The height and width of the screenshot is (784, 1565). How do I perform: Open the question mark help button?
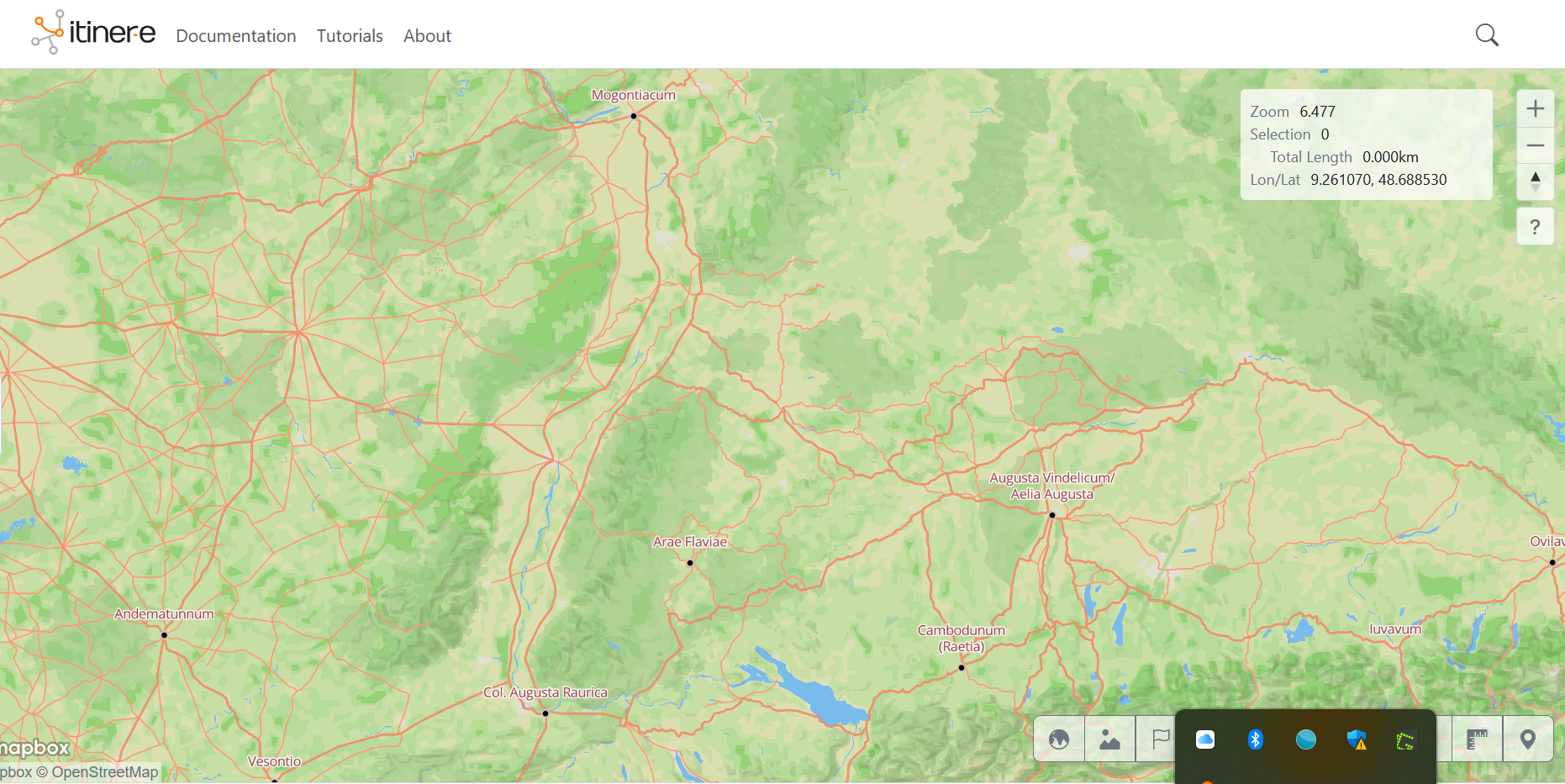[x=1535, y=227]
